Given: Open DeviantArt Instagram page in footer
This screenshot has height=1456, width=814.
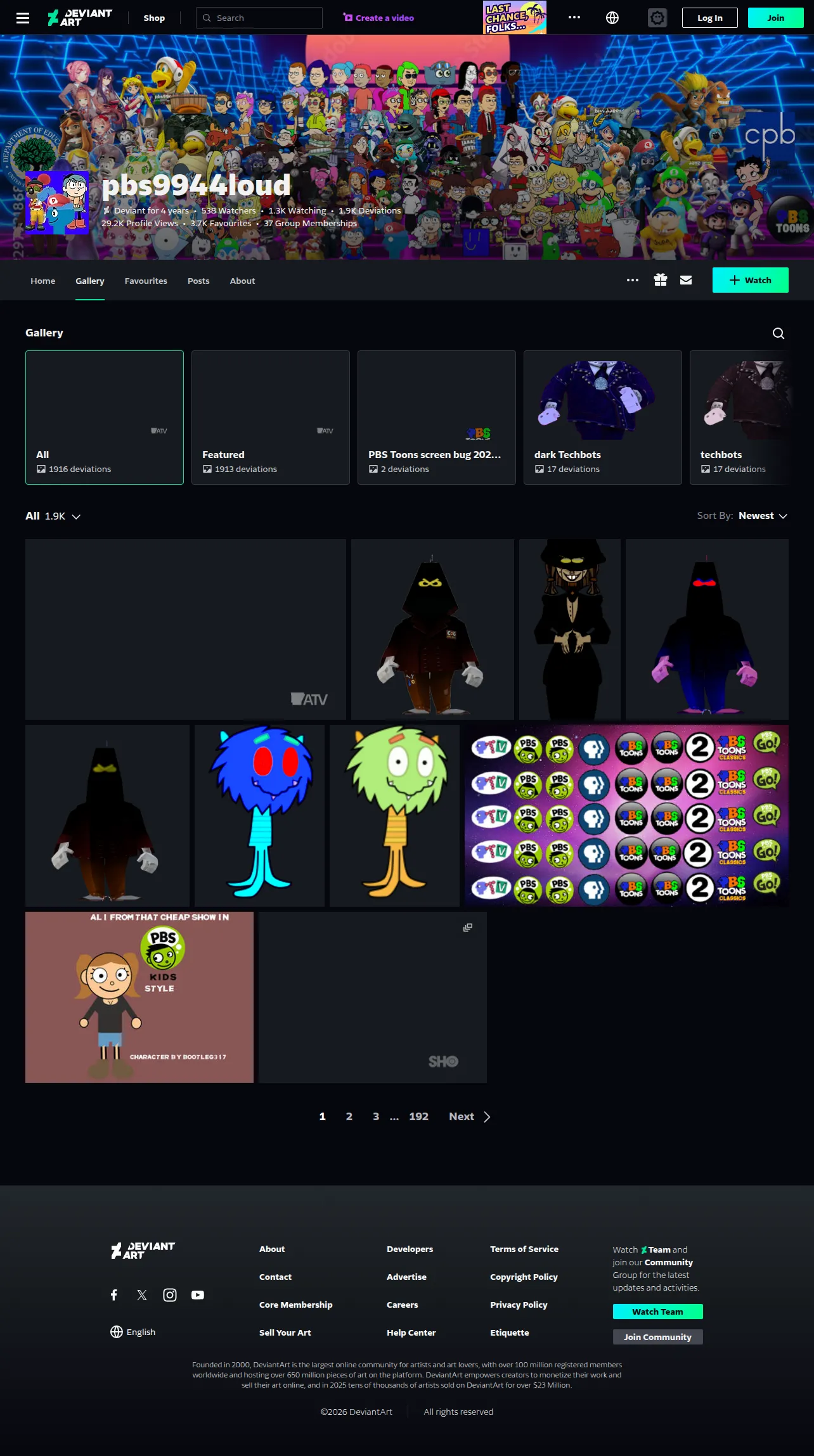Looking at the screenshot, I should (x=170, y=1295).
